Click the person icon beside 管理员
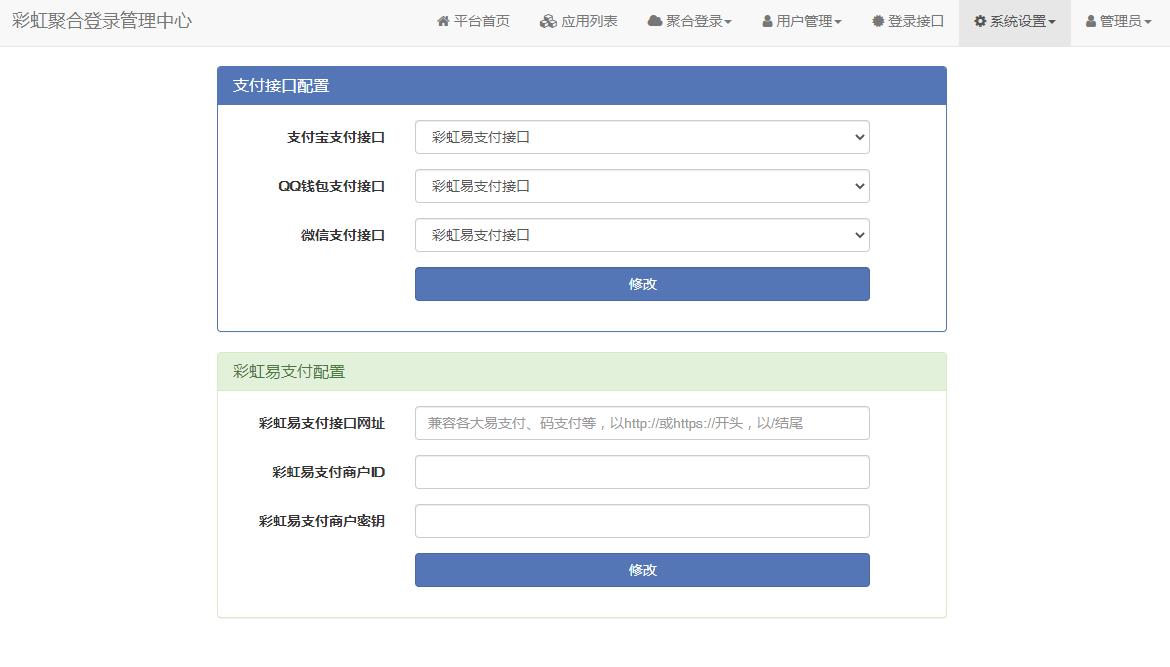Viewport: 1170px width, 667px height. pyautogui.click(x=1091, y=22)
